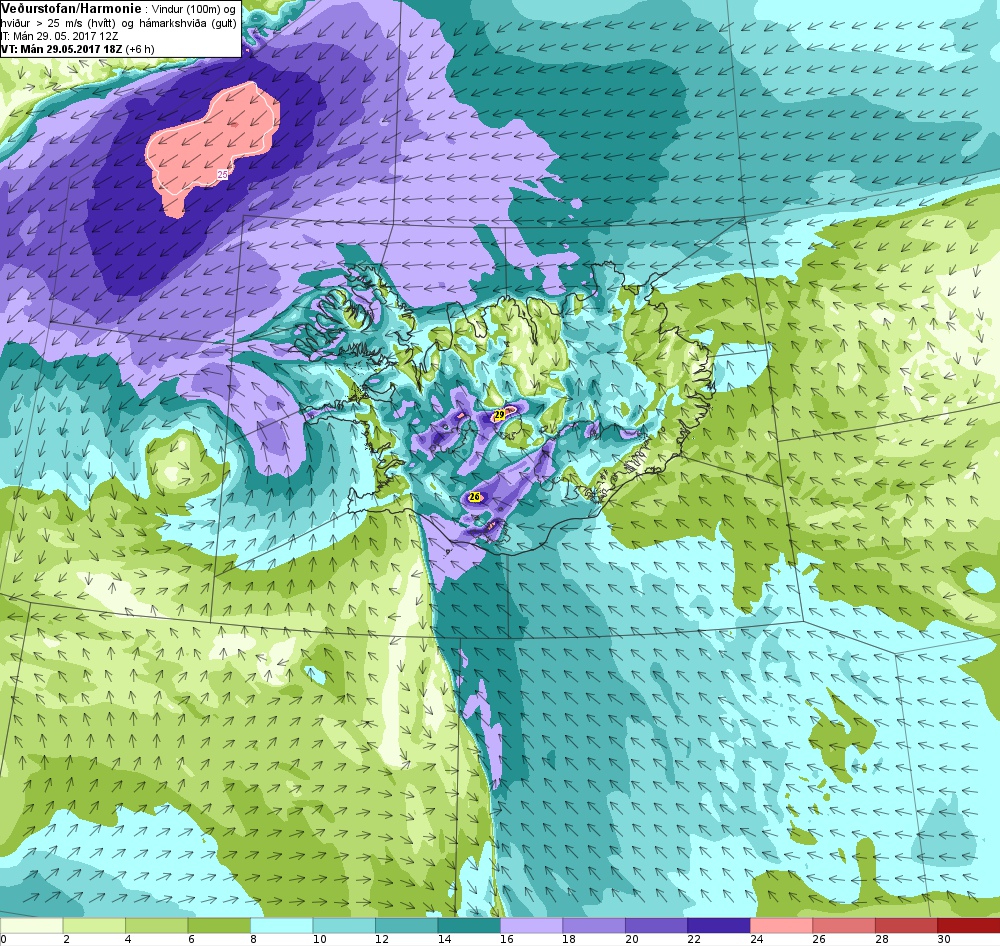
Task: Click the white "25" gust contour label
Action: tap(222, 174)
